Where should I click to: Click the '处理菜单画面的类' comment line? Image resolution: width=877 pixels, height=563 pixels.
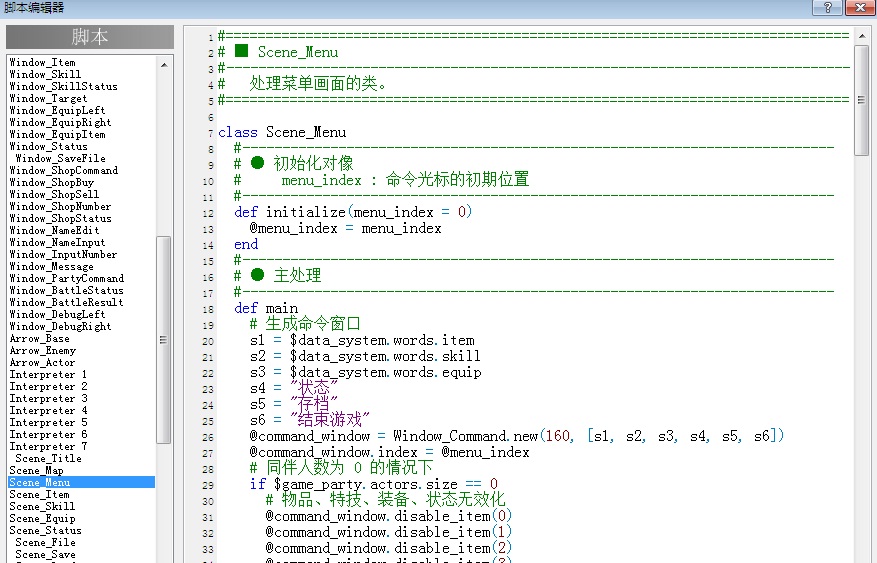(303, 84)
